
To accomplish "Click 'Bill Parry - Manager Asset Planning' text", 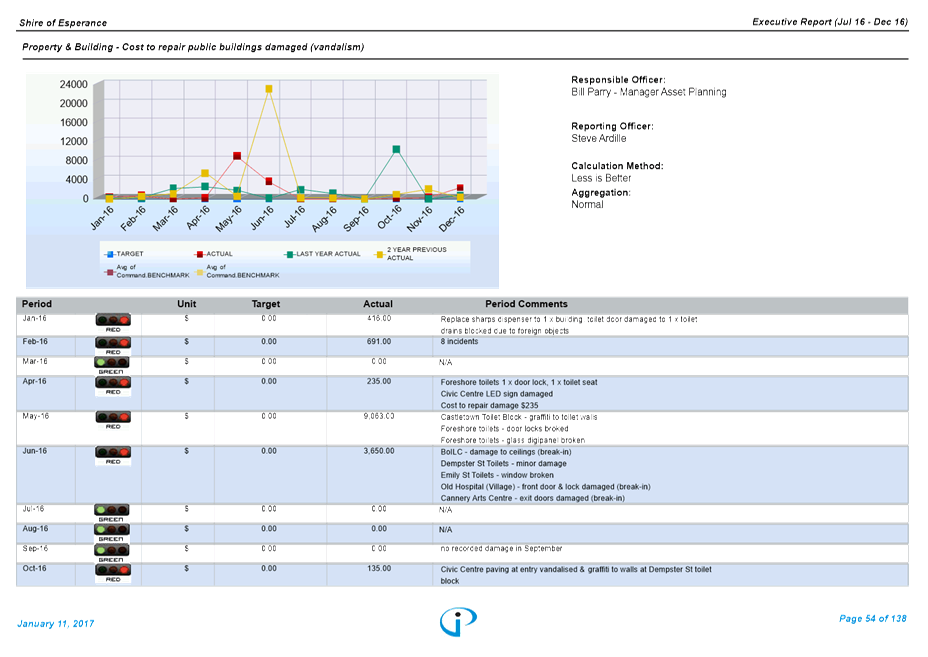I will click(649, 92).
